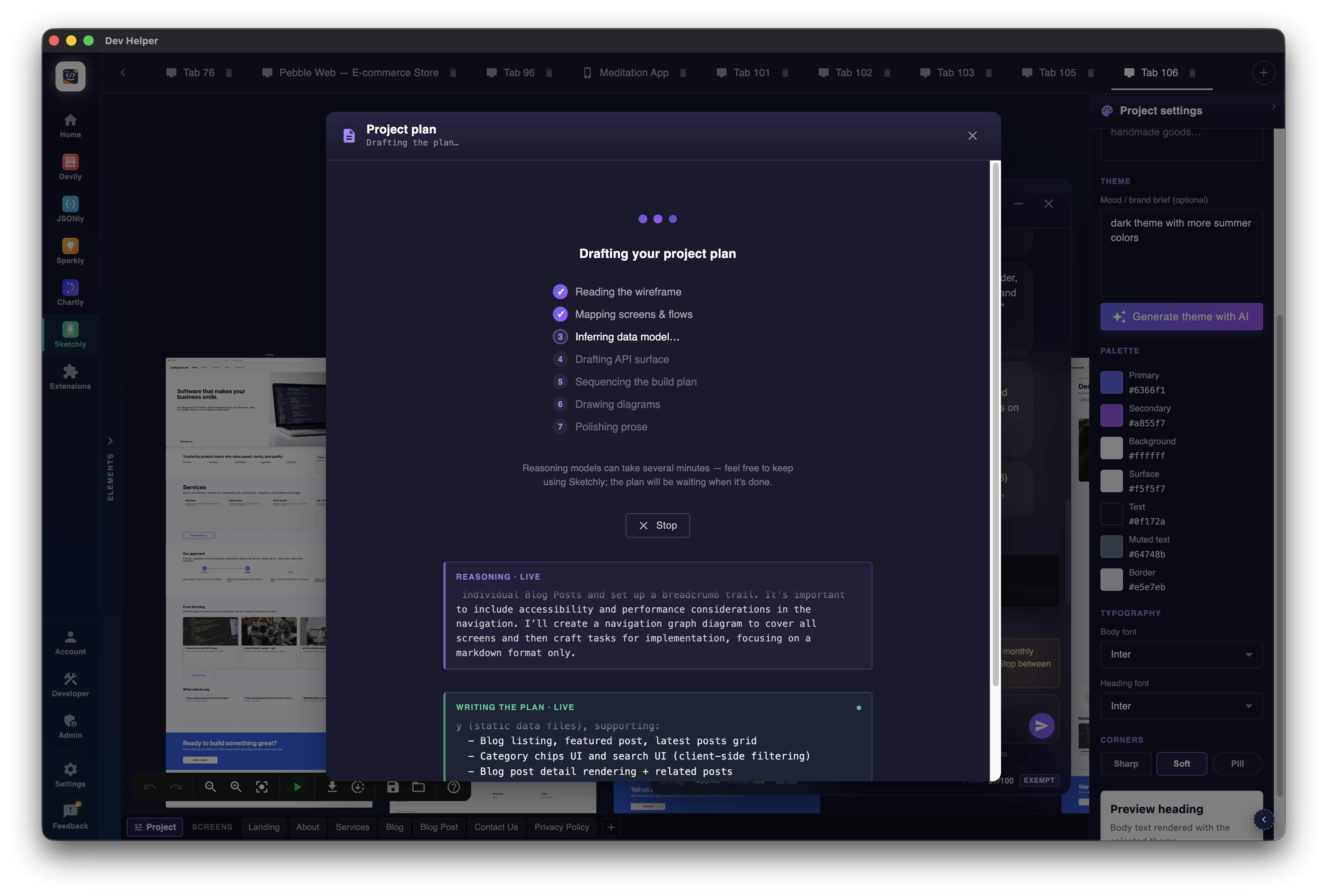This screenshot has height=896, width=1327.
Task: Open Home in the left sidebar
Action: [x=70, y=126]
